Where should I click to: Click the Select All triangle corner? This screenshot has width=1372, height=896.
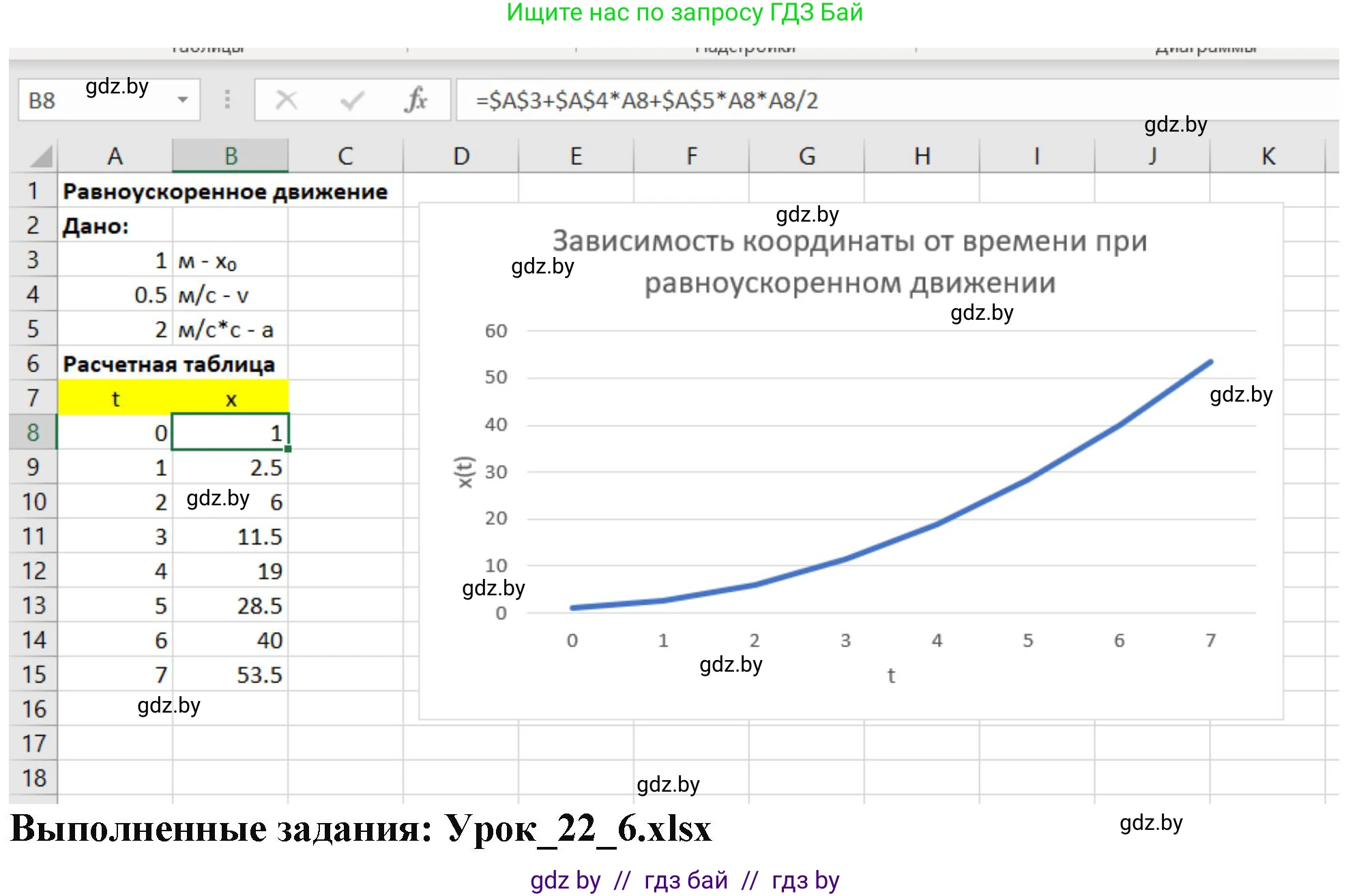[41, 156]
